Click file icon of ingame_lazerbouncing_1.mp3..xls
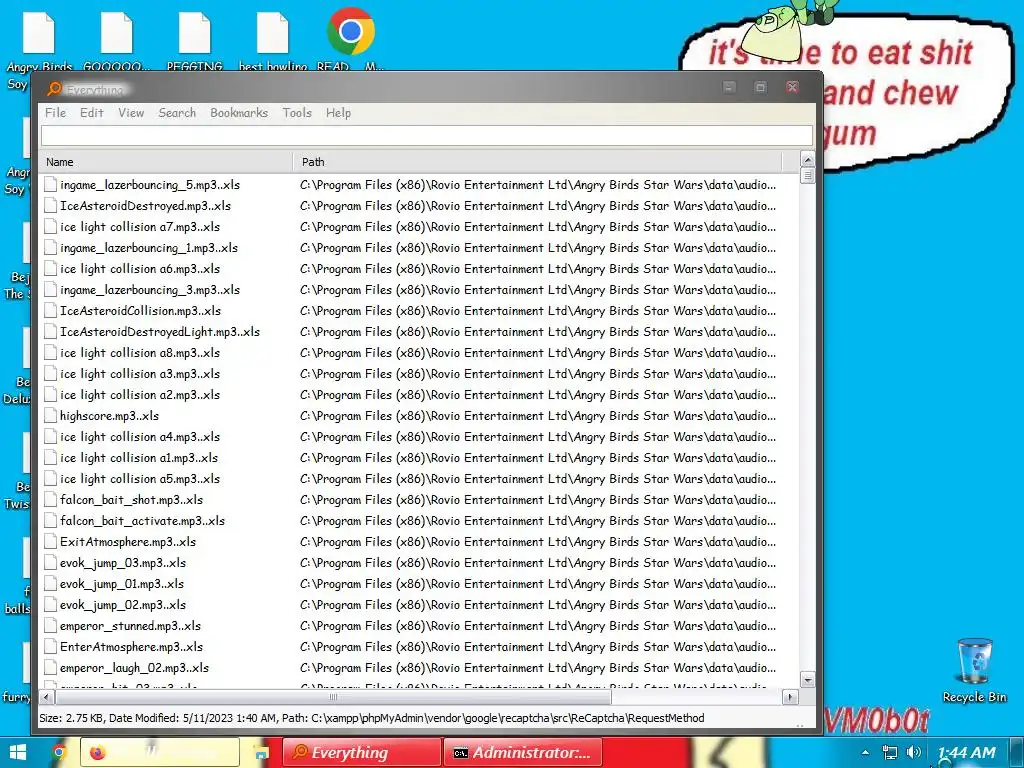Screen dimensions: 1024x768 click(50, 248)
